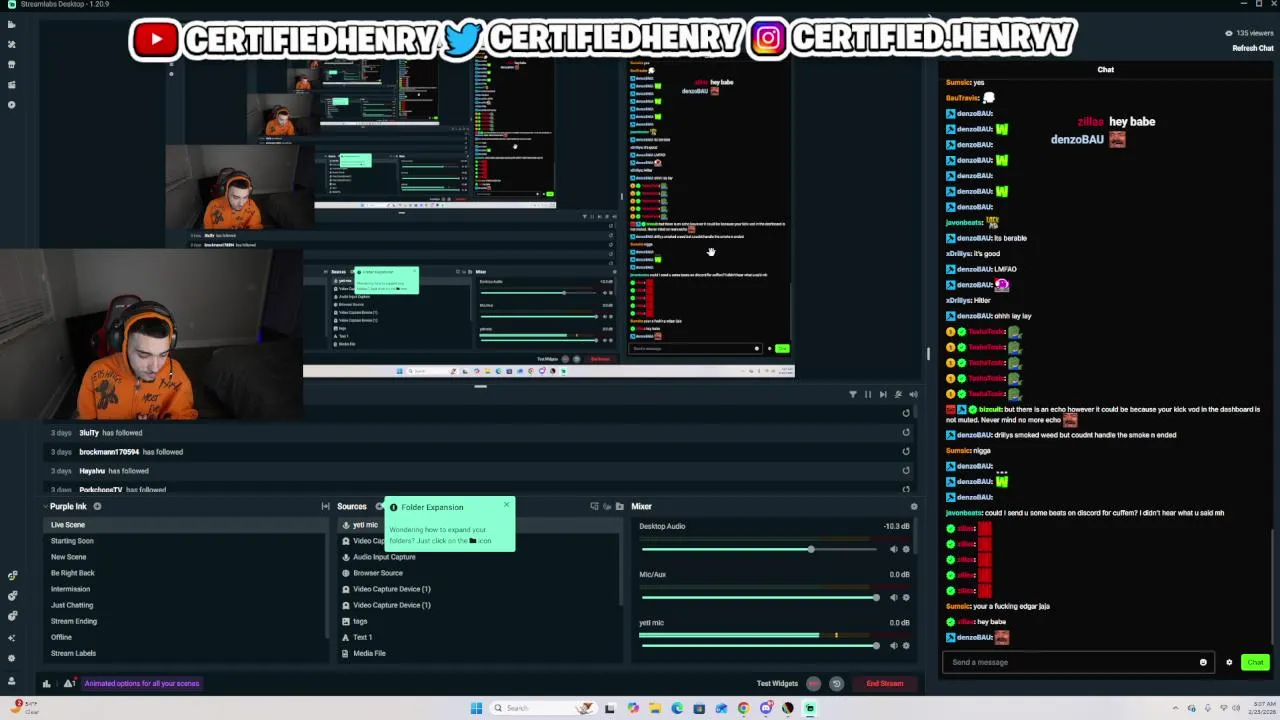1280x720 pixels.
Task: Switch to the Be Right Back scene
Action: [186, 573]
